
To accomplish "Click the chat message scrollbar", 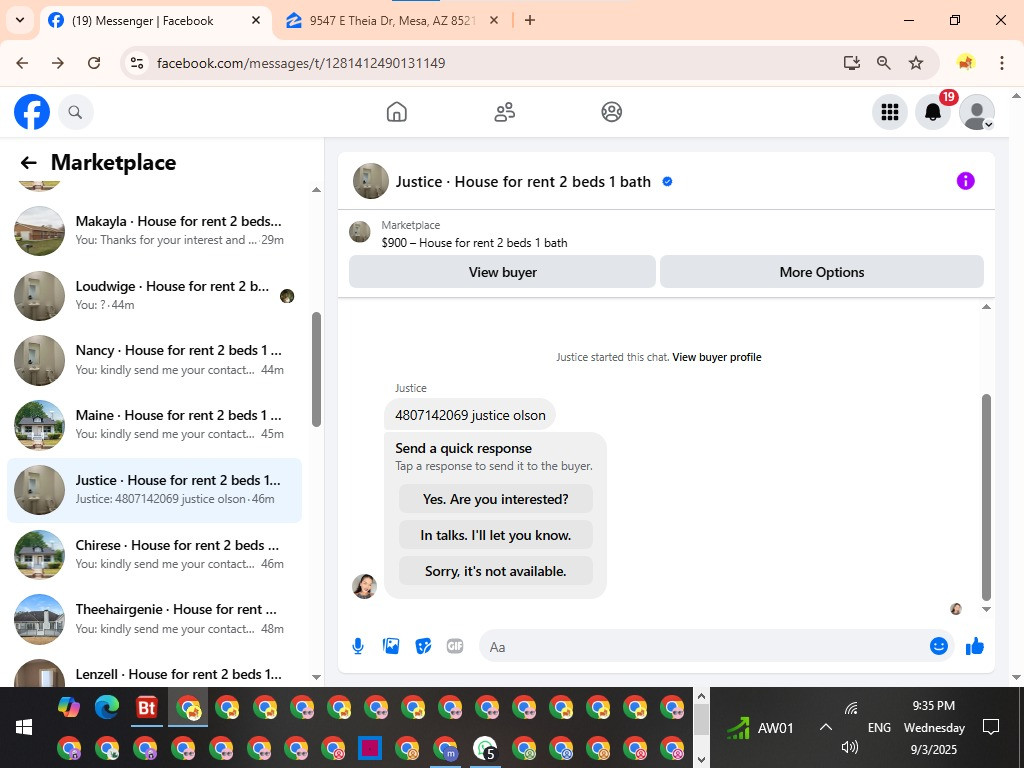I will click(986, 497).
